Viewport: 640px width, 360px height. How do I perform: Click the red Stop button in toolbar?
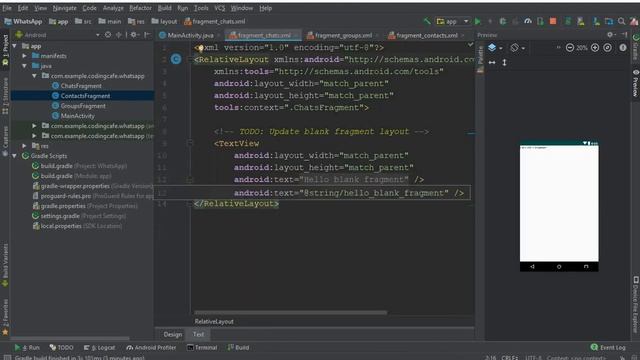[553, 21]
